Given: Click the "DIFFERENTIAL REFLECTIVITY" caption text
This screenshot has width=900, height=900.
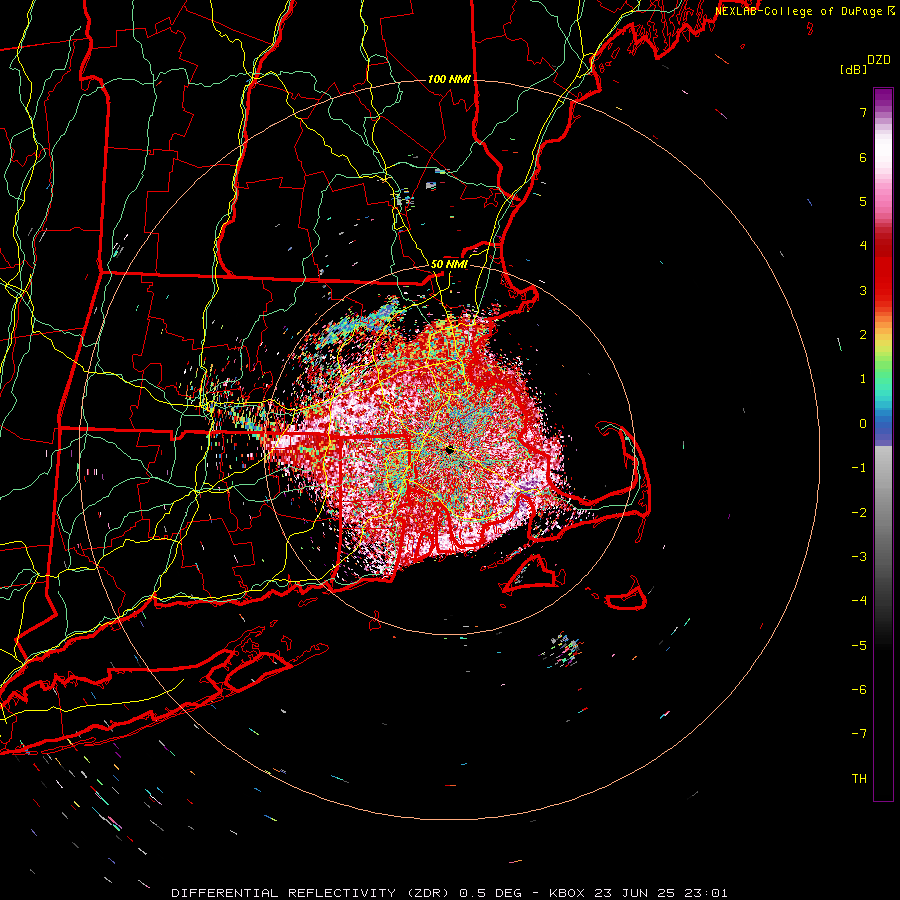Looking at the screenshot, I should 284,893.
